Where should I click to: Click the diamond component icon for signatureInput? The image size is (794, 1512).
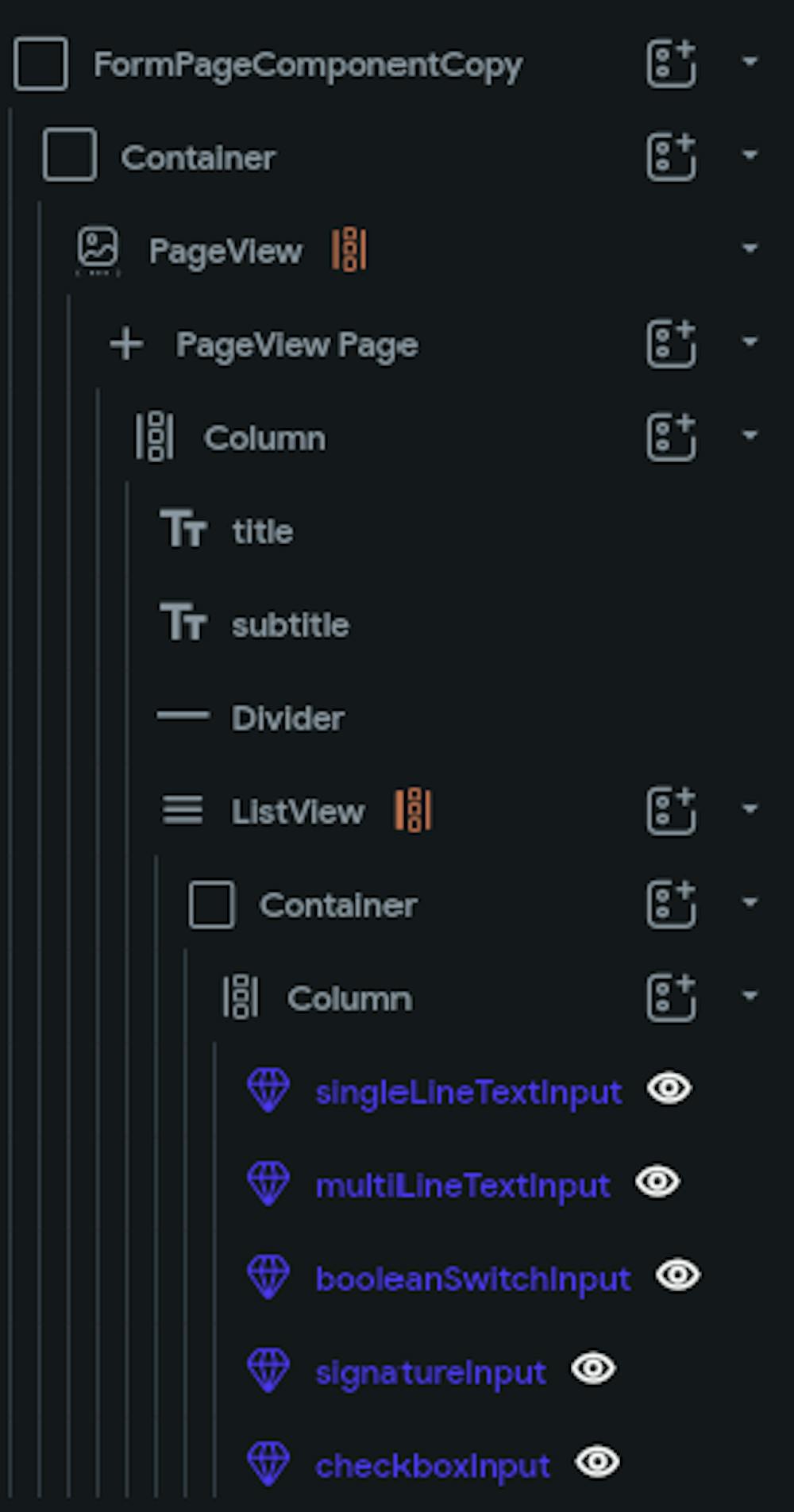268,1370
